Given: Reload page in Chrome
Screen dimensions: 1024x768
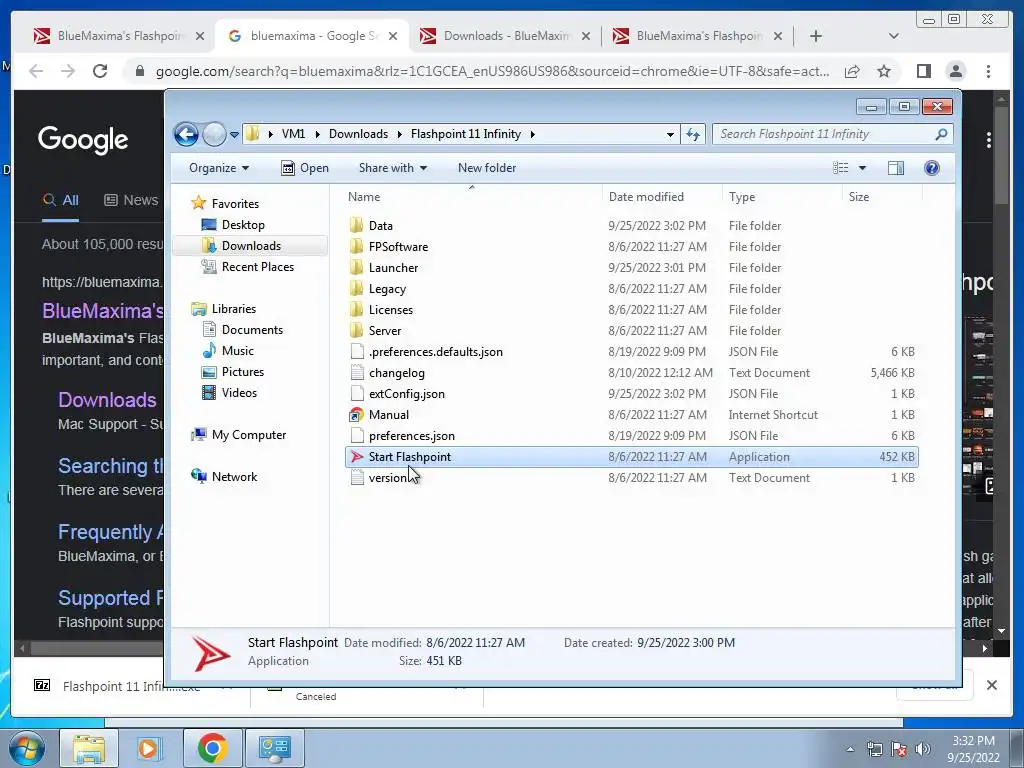Looking at the screenshot, I should (100, 71).
